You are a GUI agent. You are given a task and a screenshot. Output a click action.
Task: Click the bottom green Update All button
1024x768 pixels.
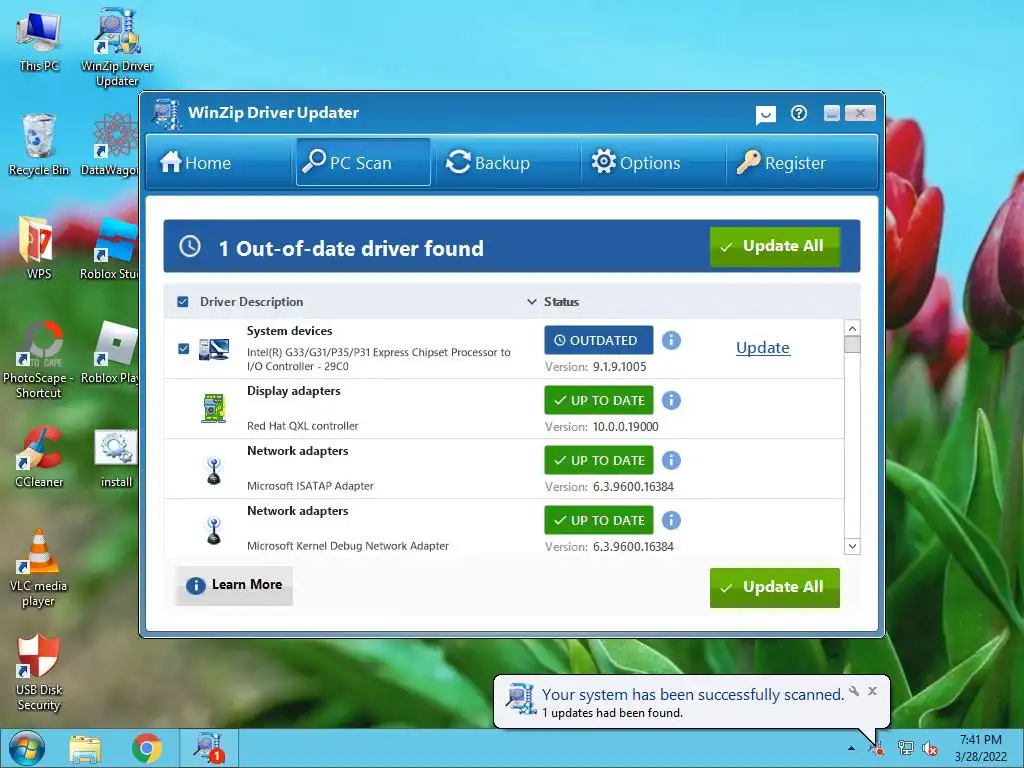click(x=775, y=587)
